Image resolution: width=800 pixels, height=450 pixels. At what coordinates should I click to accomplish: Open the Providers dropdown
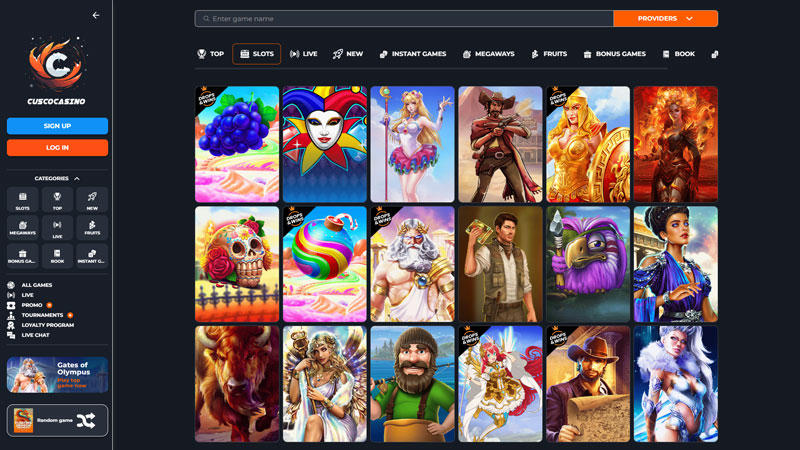tap(665, 18)
